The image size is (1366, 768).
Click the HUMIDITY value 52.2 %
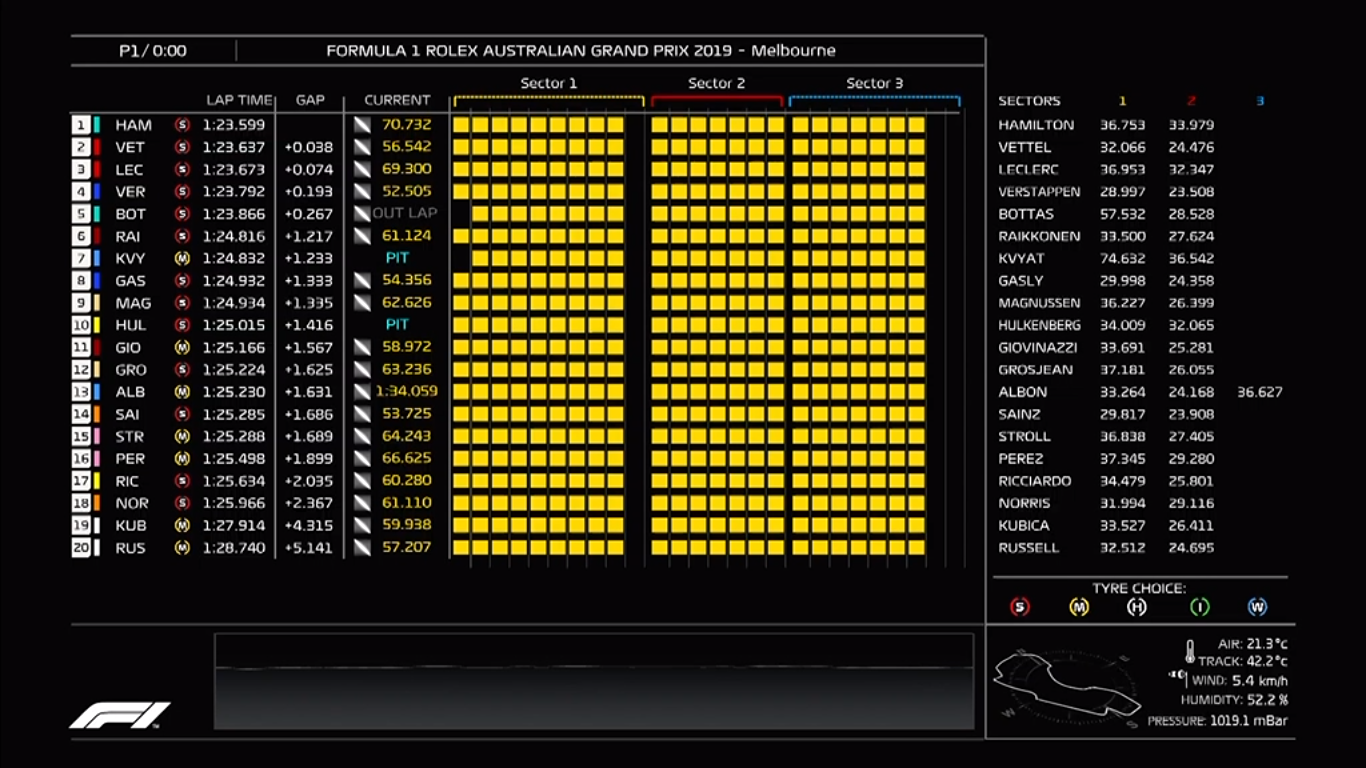(x=1267, y=700)
